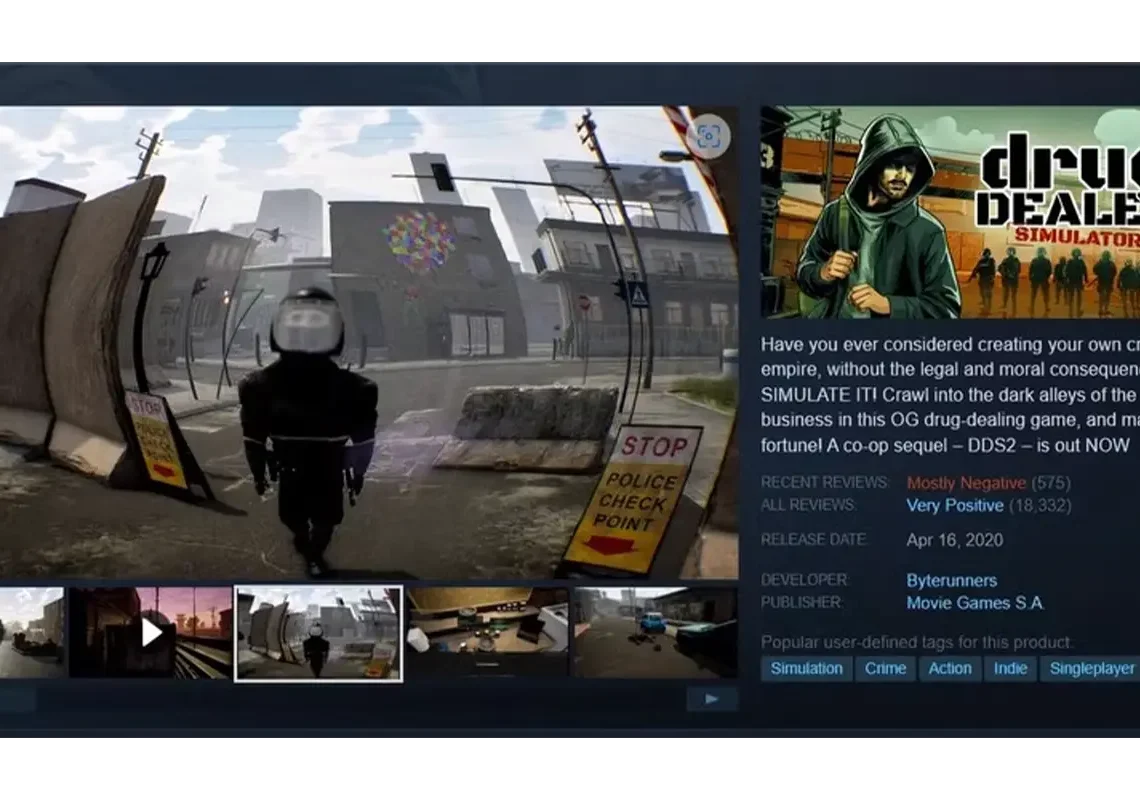Click the Drug Dealer Simulator header artwork
Screen dimensions: 1140x800
pyautogui.click(x=950, y=212)
